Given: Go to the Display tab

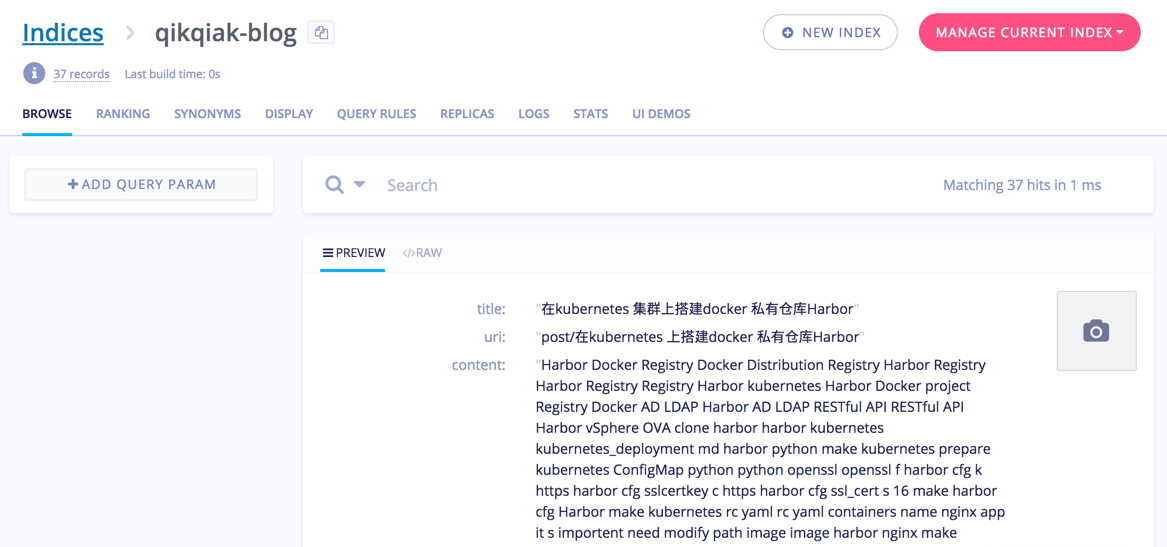Looking at the screenshot, I should coord(289,114).
